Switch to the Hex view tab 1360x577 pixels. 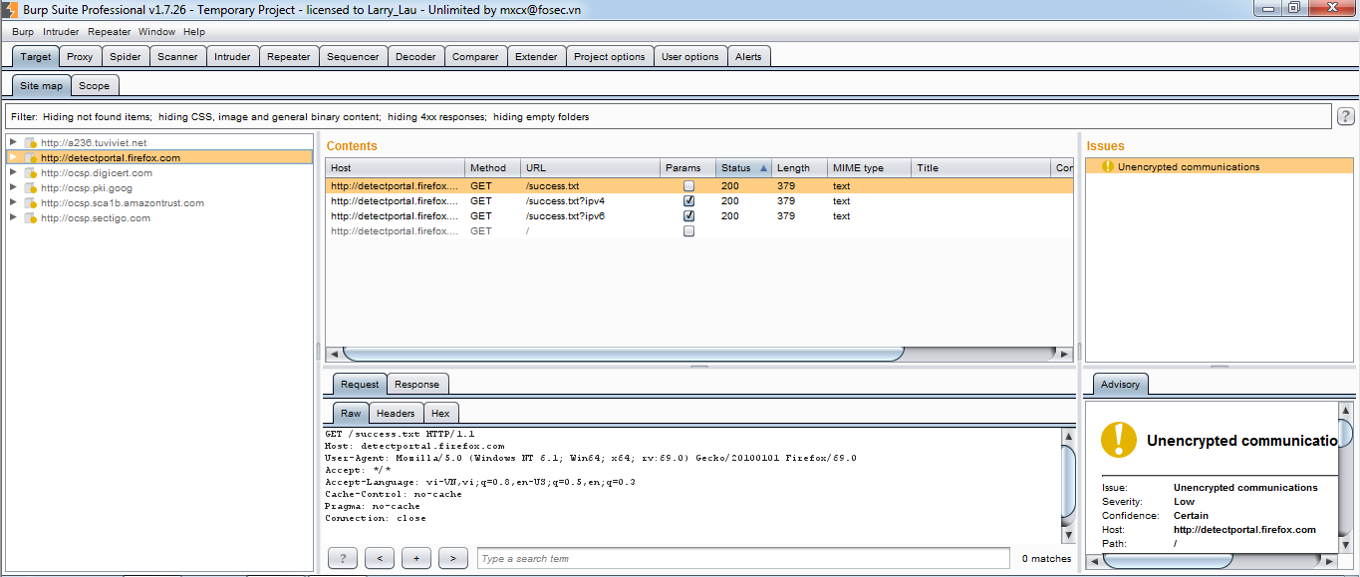click(x=441, y=413)
